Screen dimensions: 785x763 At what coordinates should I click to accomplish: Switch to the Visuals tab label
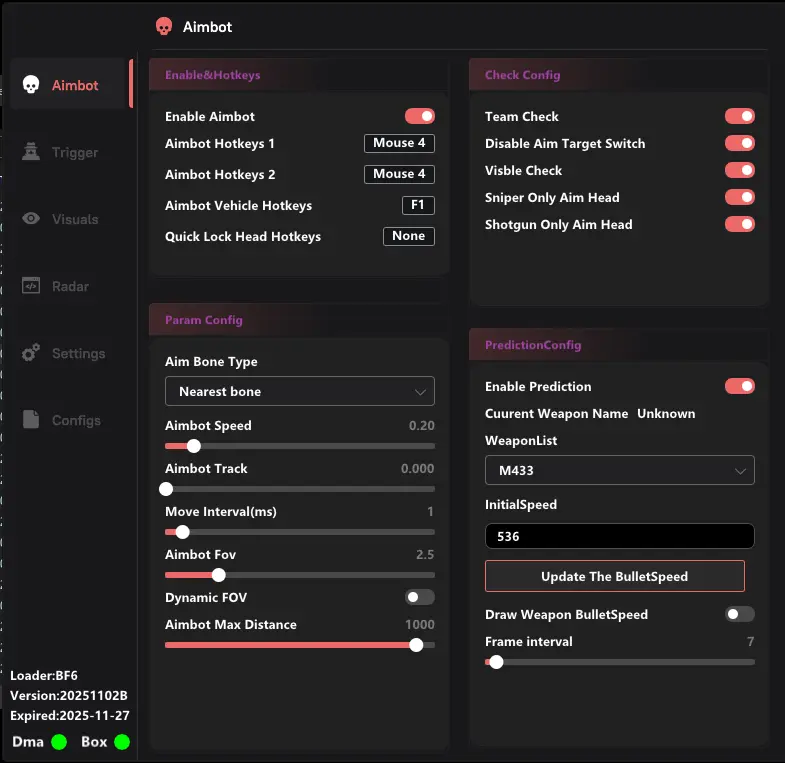(75, 219)
